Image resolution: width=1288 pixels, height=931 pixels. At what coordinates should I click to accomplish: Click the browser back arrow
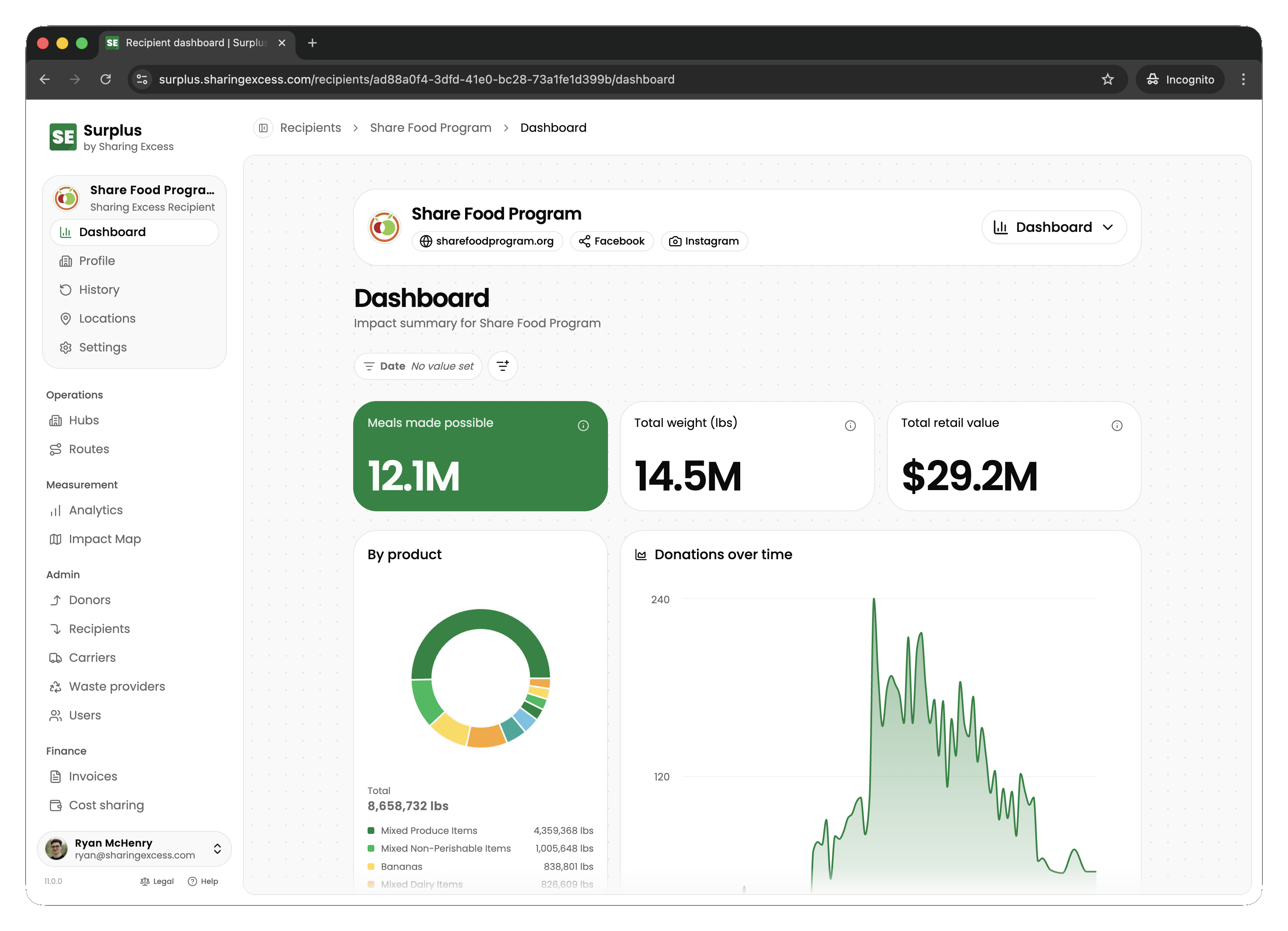point(45,80)
